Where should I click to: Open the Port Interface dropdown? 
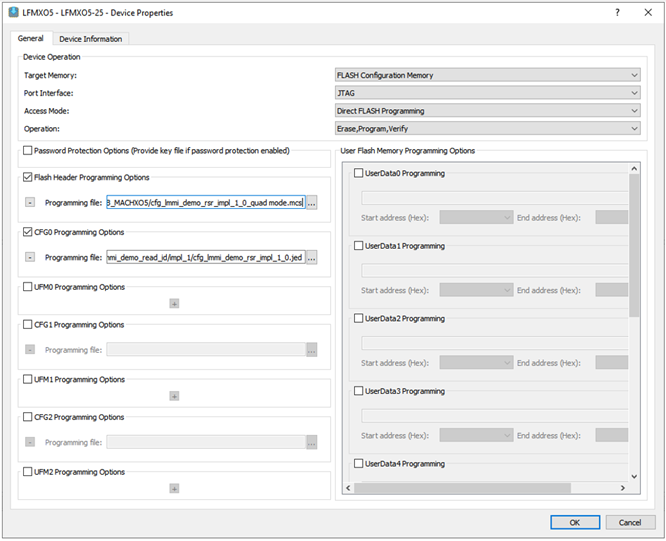tap(487, 93)
